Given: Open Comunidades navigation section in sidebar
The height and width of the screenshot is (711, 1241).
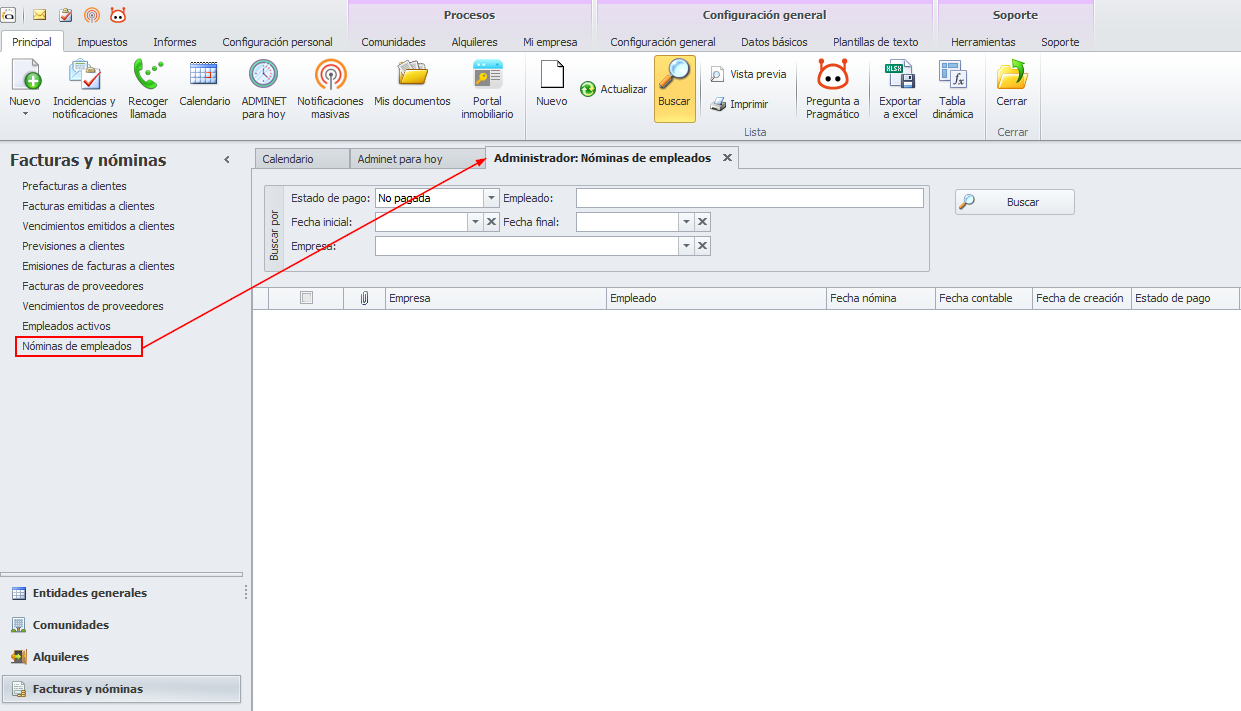Looking at the screenshot, I should 121,625.
